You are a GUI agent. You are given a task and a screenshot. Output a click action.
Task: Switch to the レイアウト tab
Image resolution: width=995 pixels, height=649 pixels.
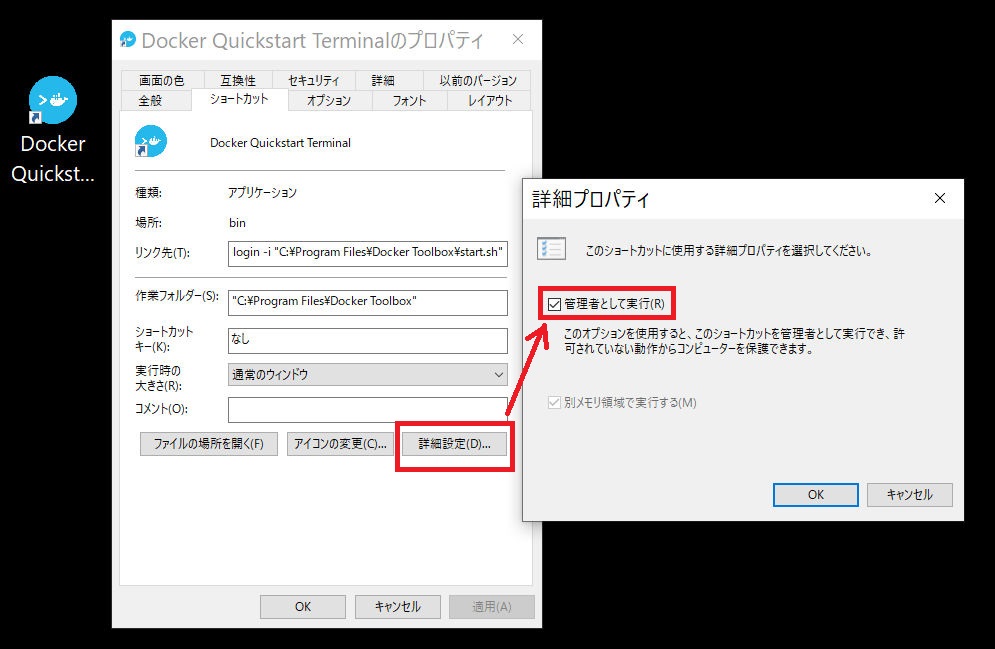[490, 100]
